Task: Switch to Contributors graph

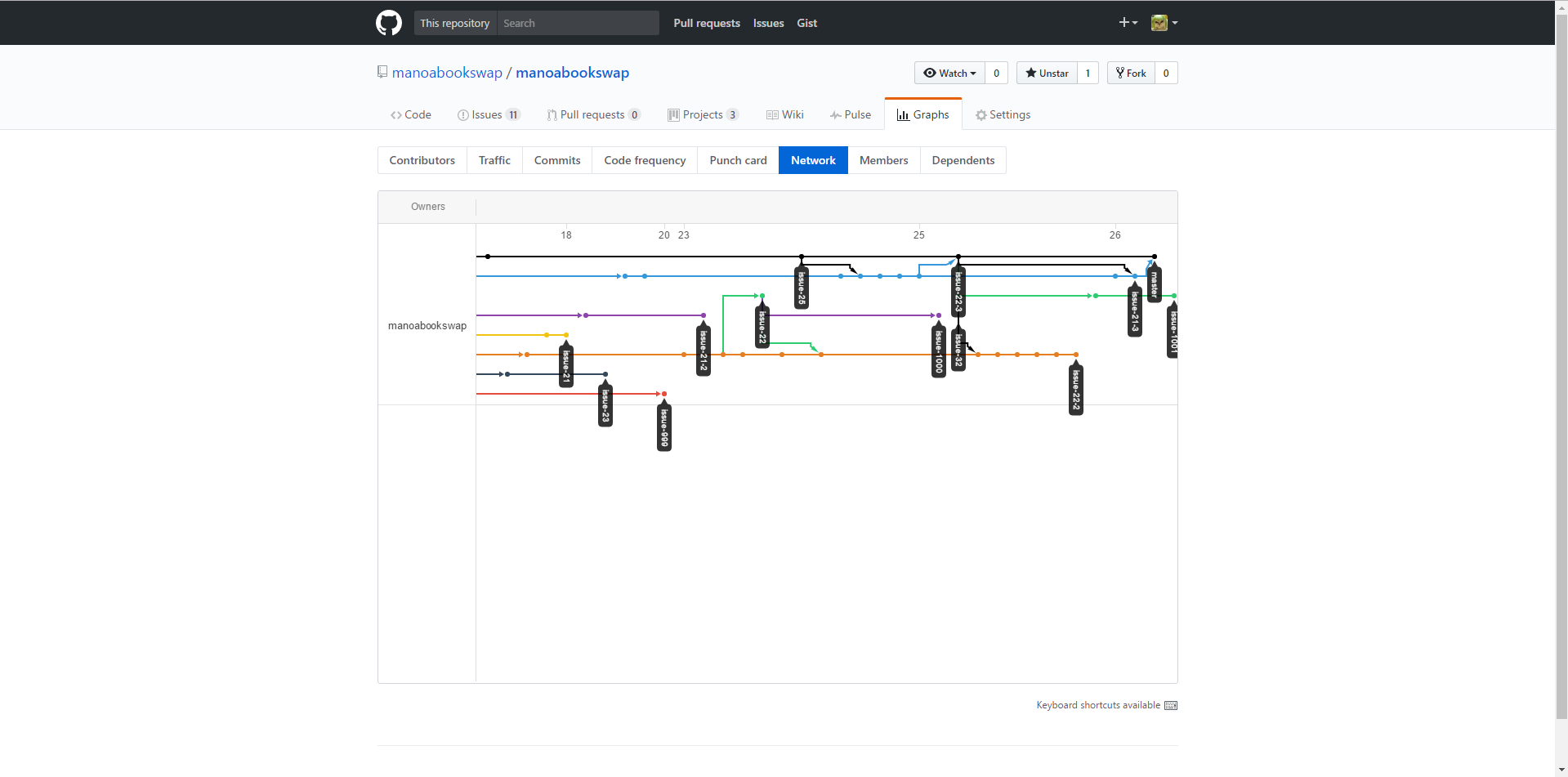Action: pyautogui.click(x=422, y=160)
